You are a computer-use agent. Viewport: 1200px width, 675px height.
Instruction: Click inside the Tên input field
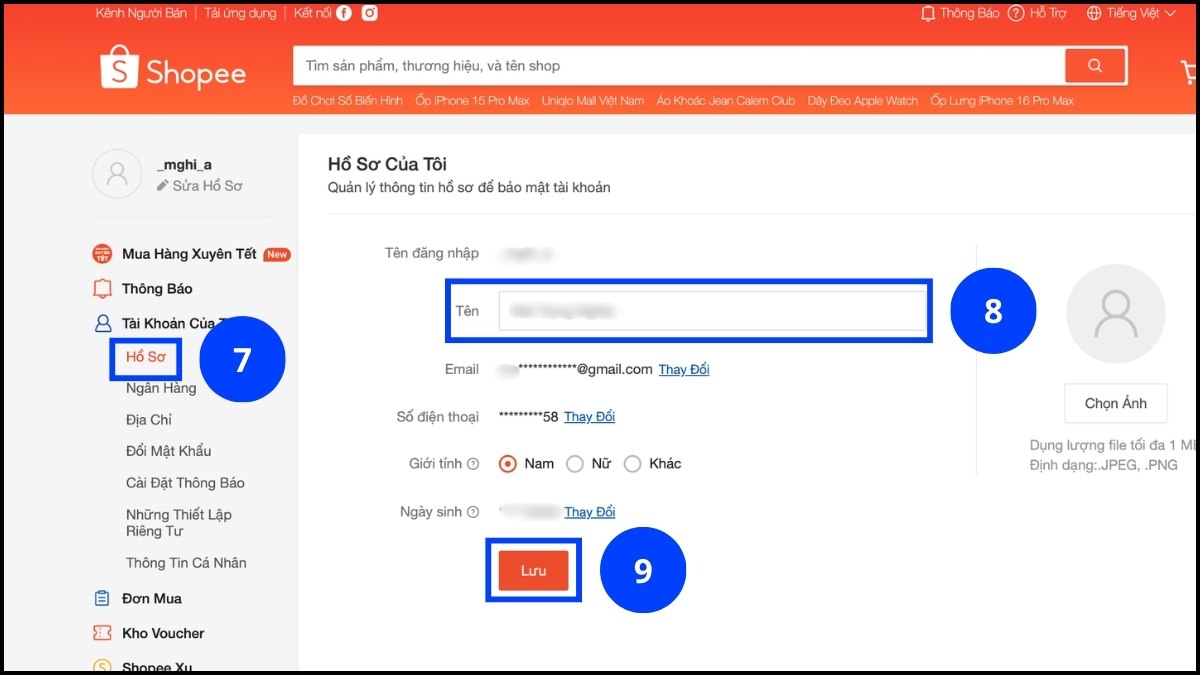[x=710, y=311]
